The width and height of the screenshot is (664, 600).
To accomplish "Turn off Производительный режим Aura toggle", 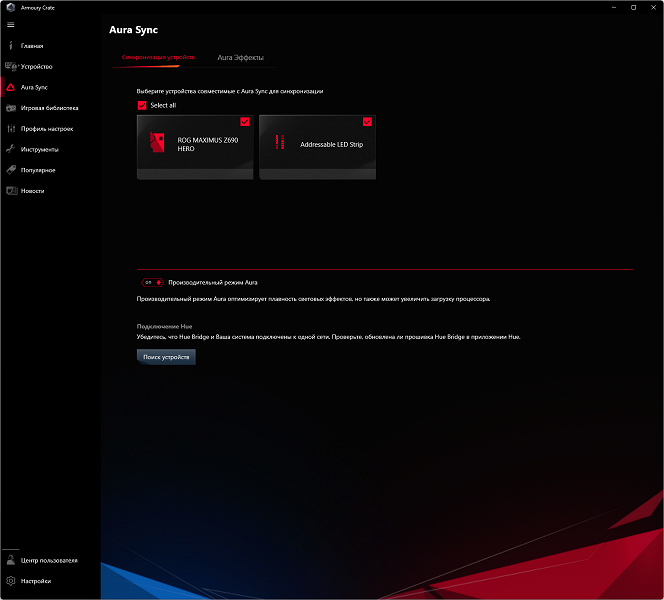I will [152, 282].
